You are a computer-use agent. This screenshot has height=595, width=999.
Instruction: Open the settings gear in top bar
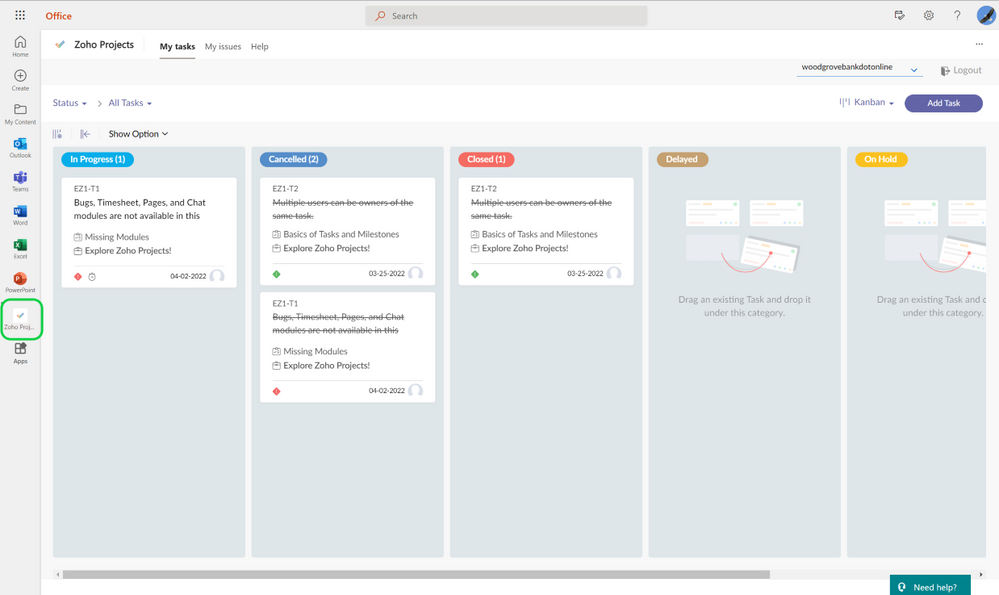pos(929,15)
